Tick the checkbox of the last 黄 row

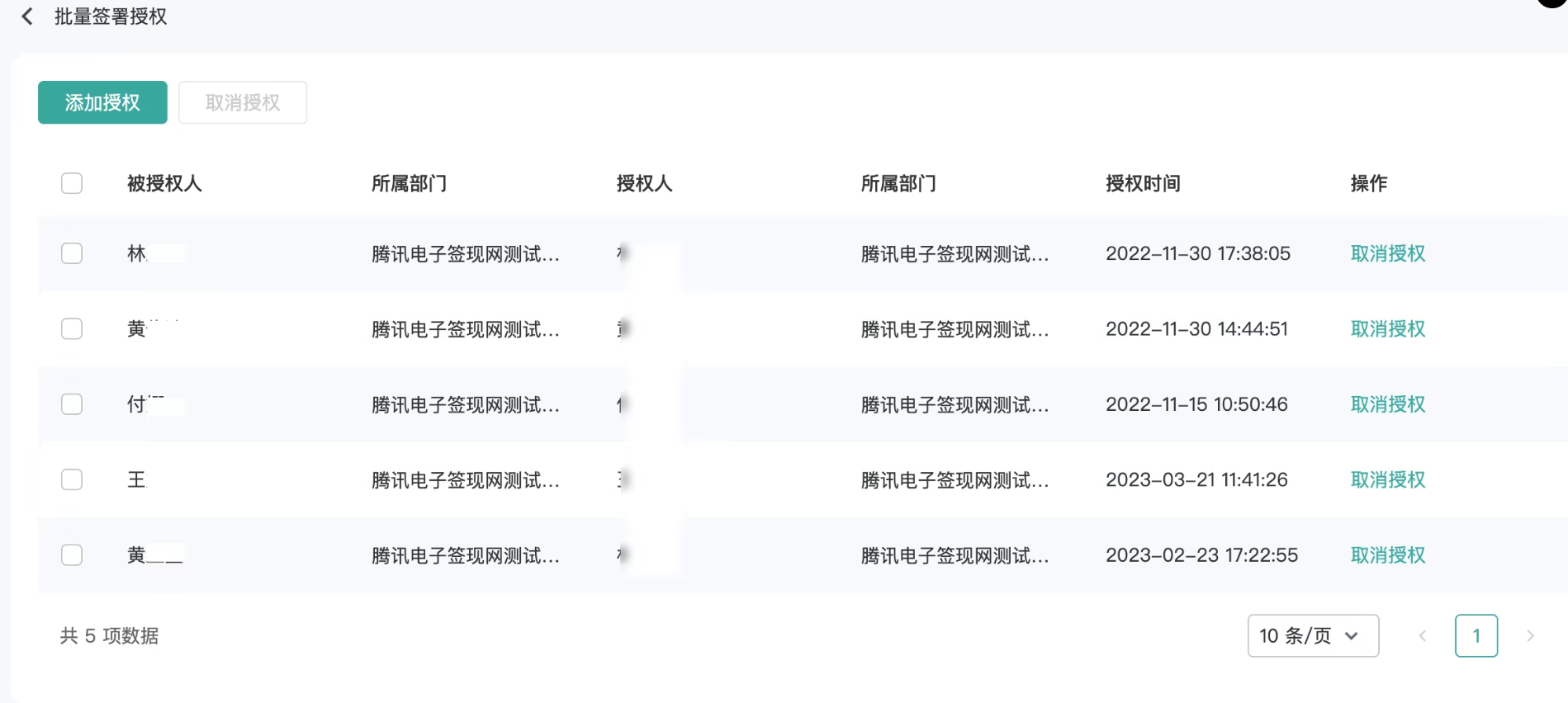71,554
